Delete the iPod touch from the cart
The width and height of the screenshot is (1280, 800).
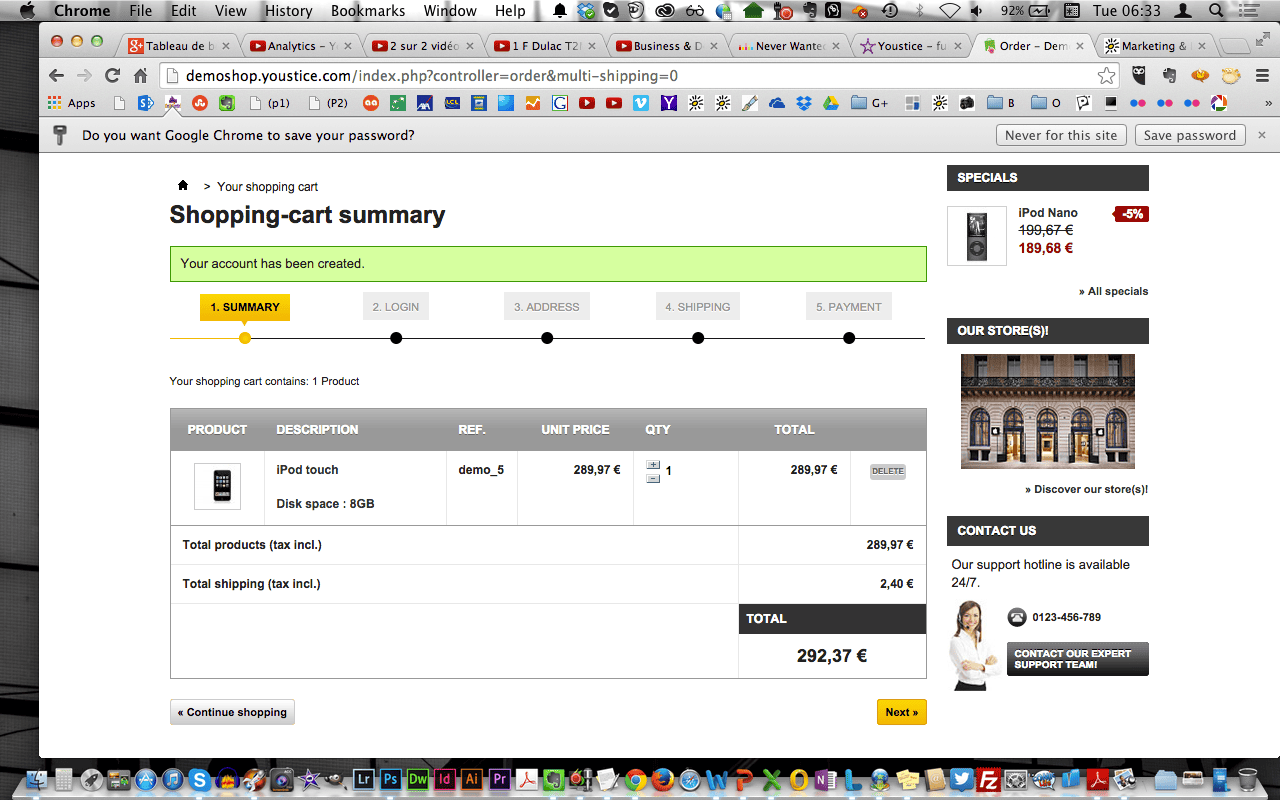[x=887, y=471]
